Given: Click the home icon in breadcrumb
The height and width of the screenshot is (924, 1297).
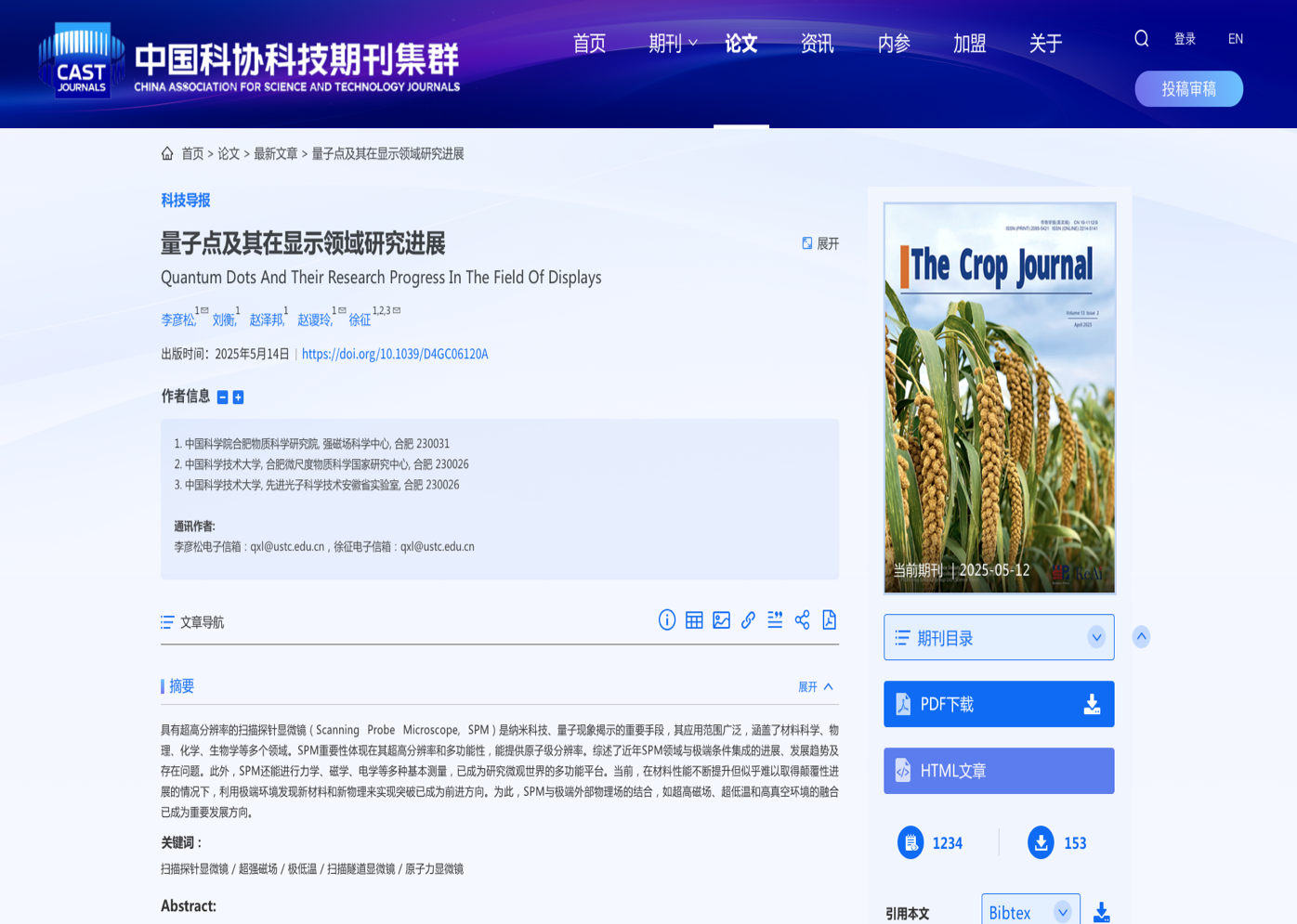Looking at the screenshot, I should (167, 153).
